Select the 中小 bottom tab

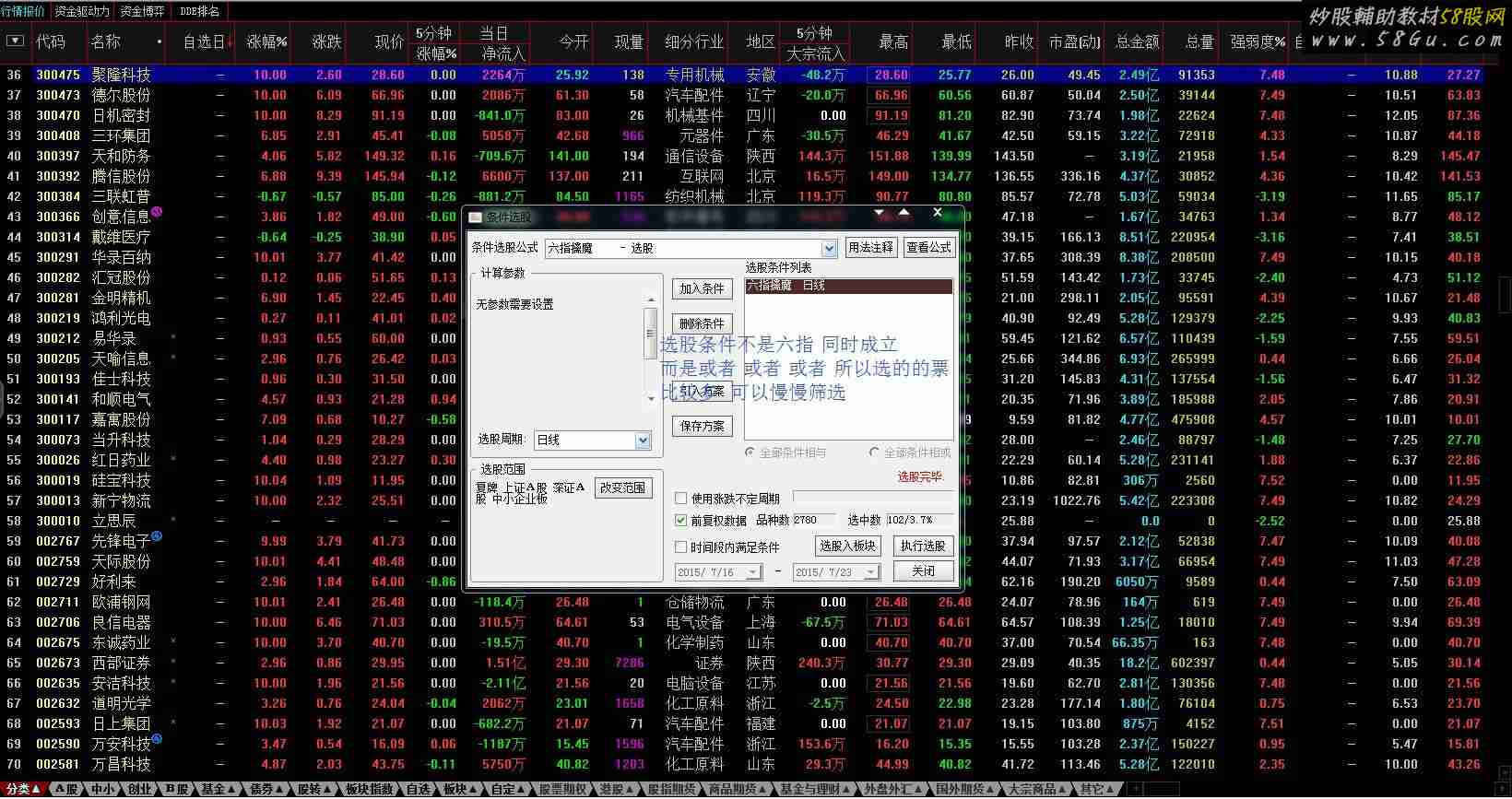pos(103,790)
